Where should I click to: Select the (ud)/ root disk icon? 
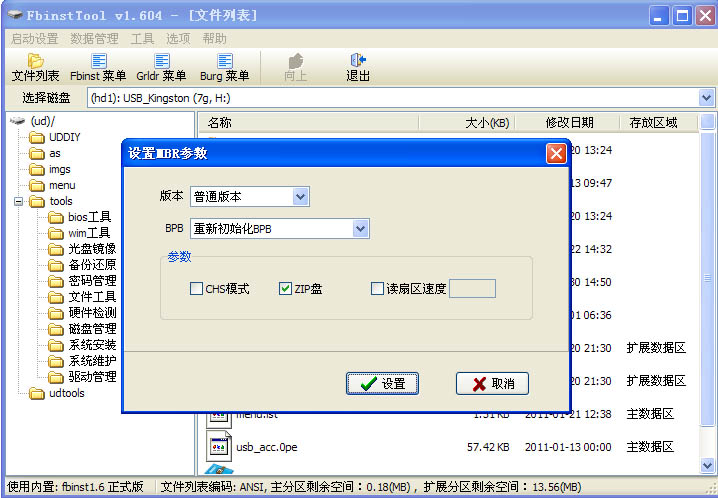(17, 121)
